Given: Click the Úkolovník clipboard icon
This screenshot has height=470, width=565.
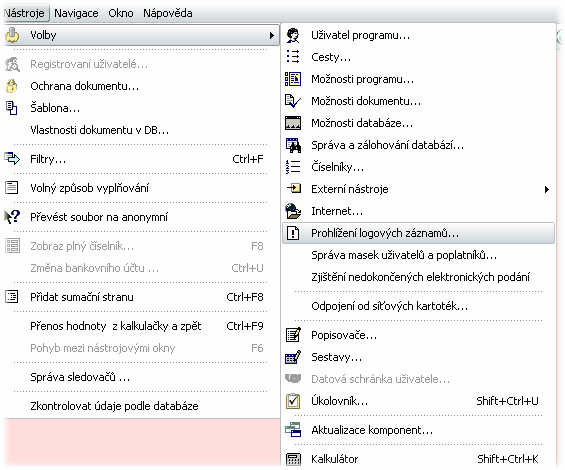Looking at the screenshot, I should coord(293,401).
